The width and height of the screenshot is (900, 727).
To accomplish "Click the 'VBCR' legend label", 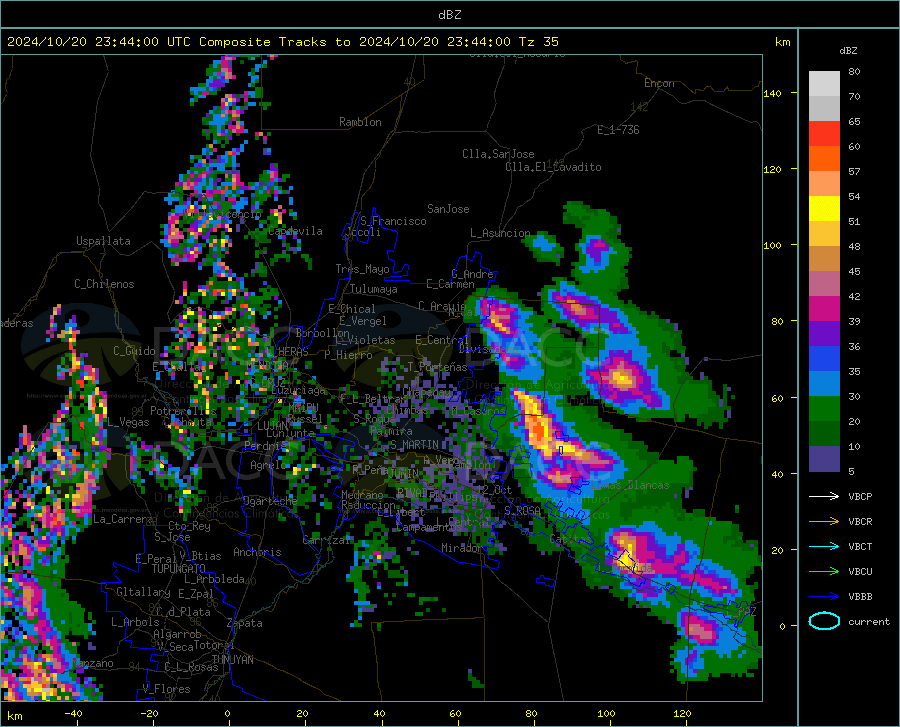I will click(x=860, y=522).
